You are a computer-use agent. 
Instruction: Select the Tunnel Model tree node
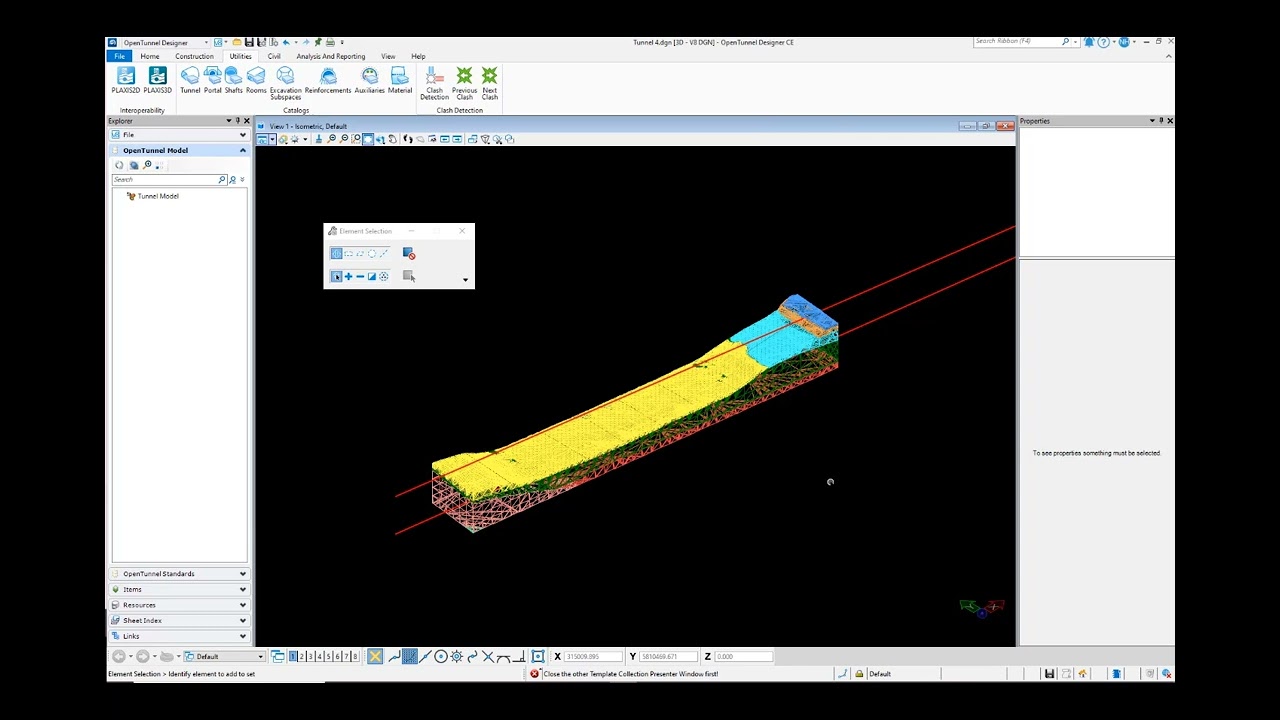click(x=158, y=196)
